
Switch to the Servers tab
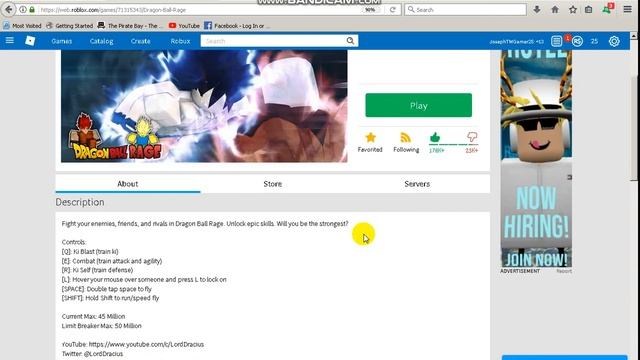pos(417,184)
